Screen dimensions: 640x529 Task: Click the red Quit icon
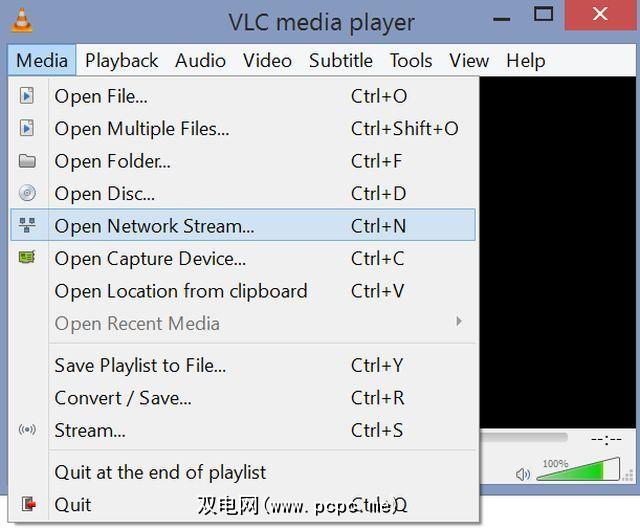27,504
